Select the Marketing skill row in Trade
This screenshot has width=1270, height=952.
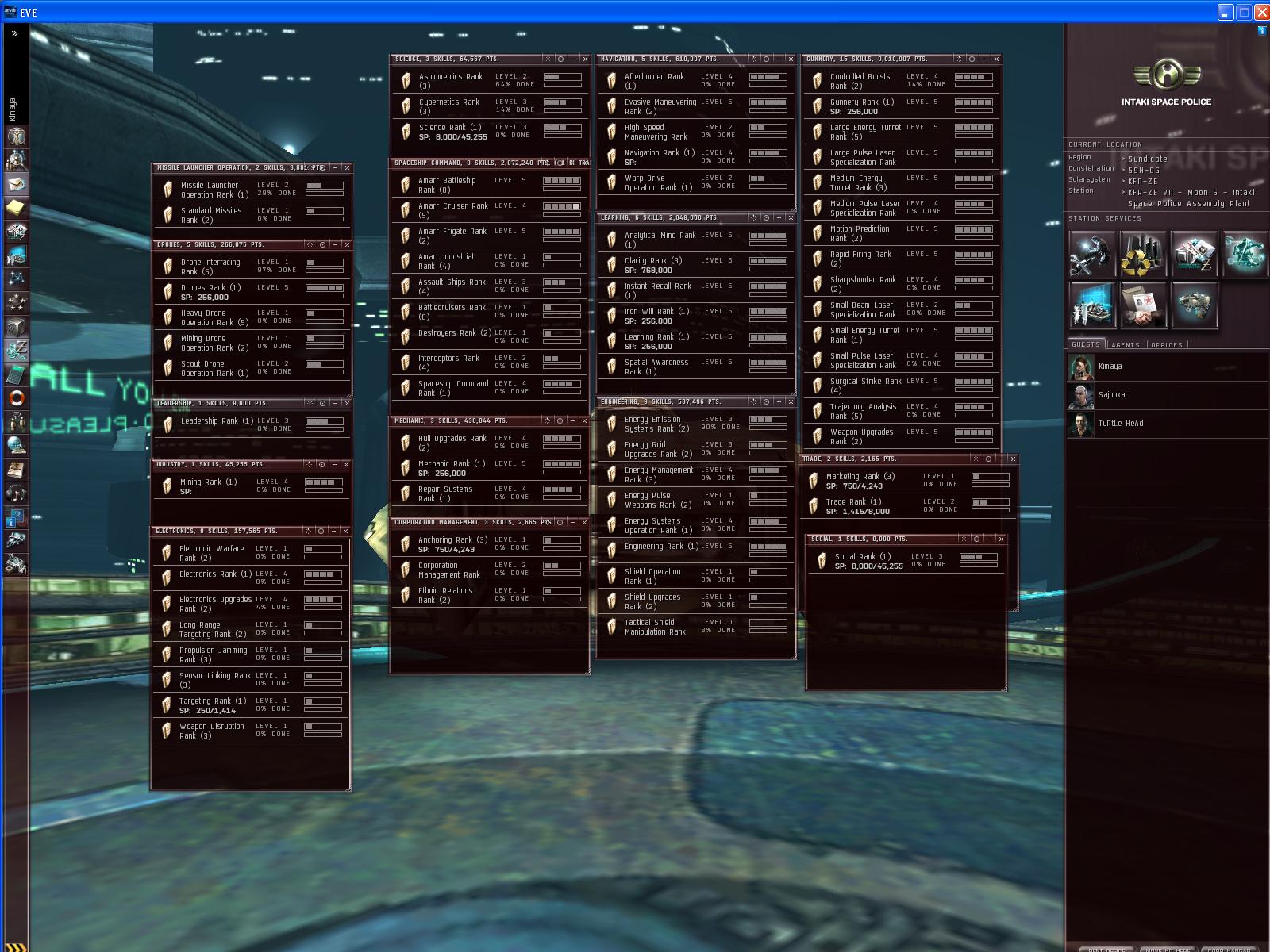907,481
